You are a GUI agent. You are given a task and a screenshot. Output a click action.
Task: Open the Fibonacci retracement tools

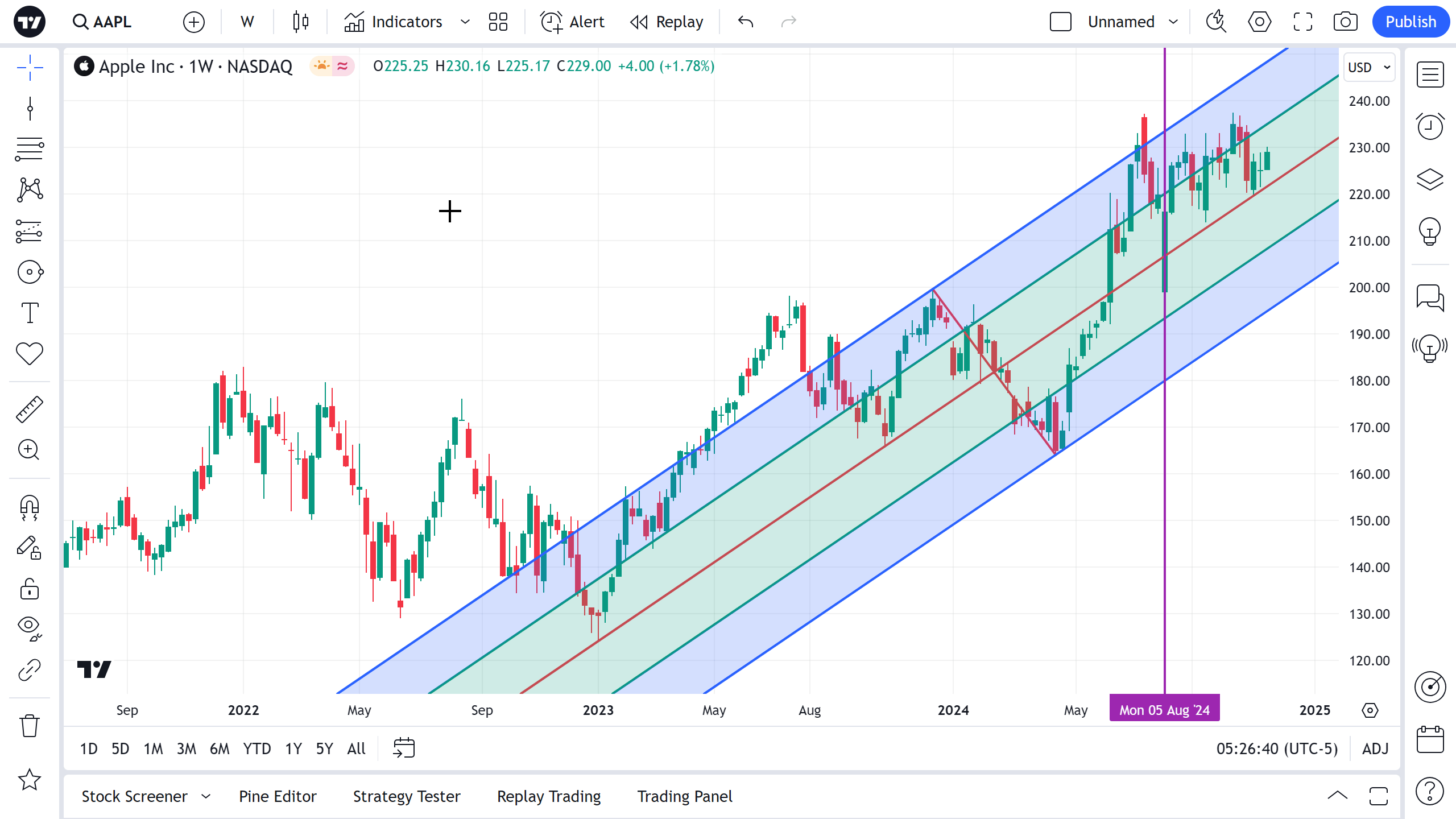coord(30,149)
